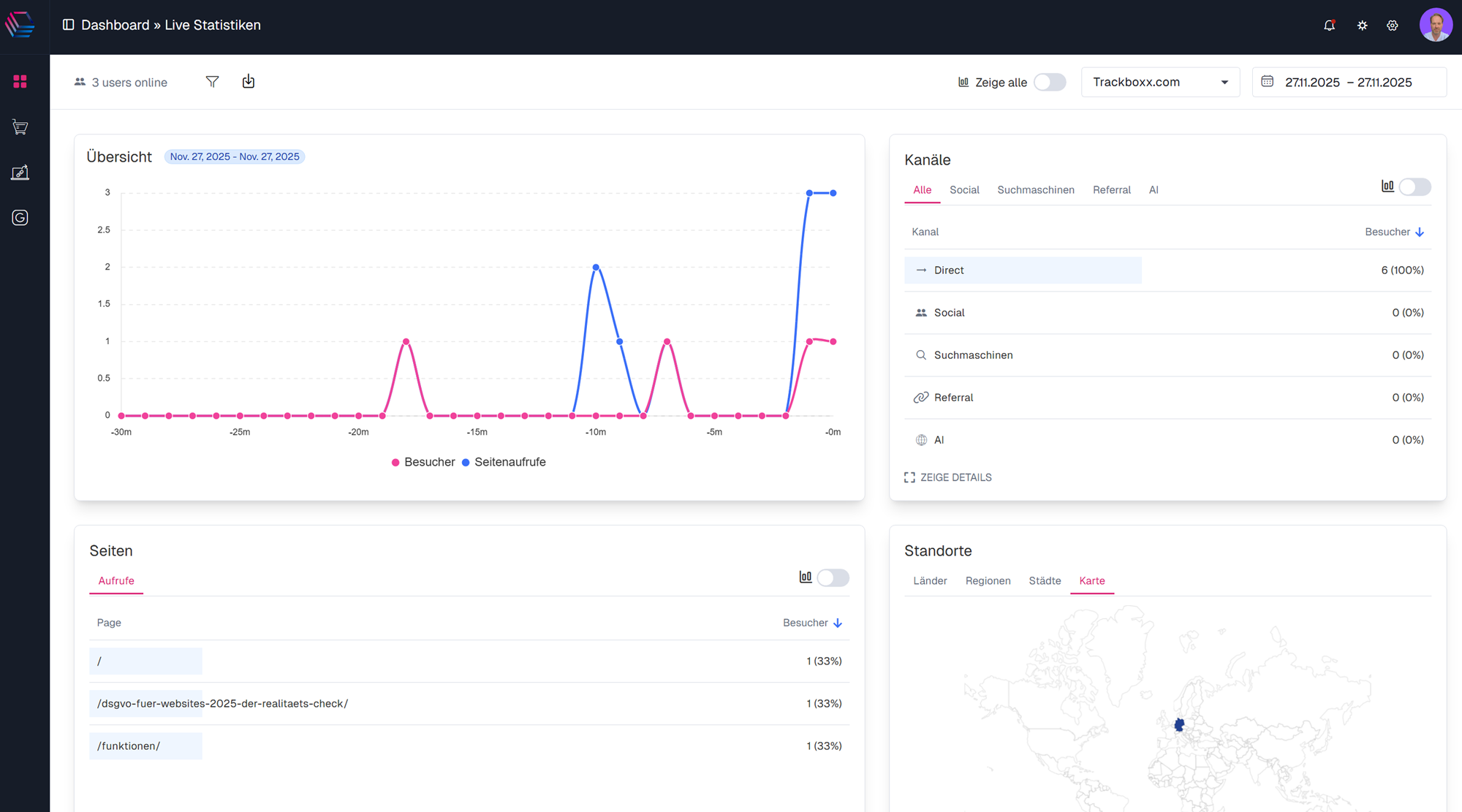Image resolution: width=1462 pixels, height=812 pixels.
Task: Open settings gear in header
Action: click(x=1393, y=26)
